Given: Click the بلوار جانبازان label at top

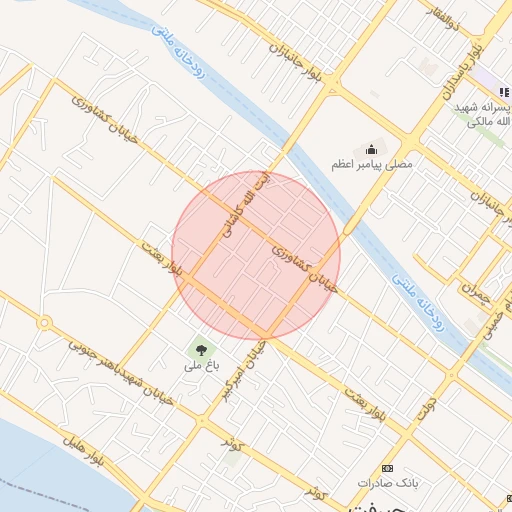Looking at the screenshot, I should click(x=296, y=62).
